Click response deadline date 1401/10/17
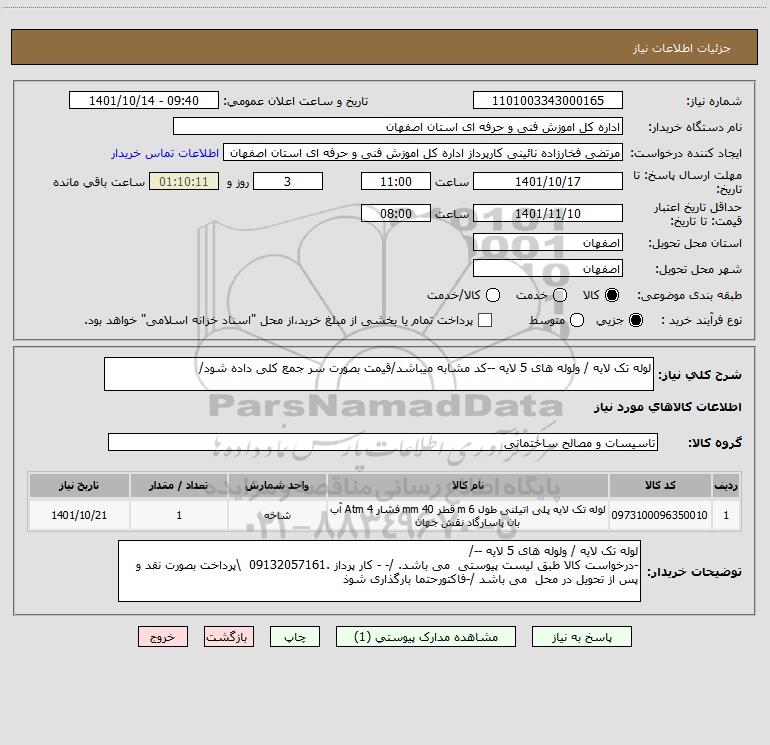 pyautogui.click(x=548, y=181)
